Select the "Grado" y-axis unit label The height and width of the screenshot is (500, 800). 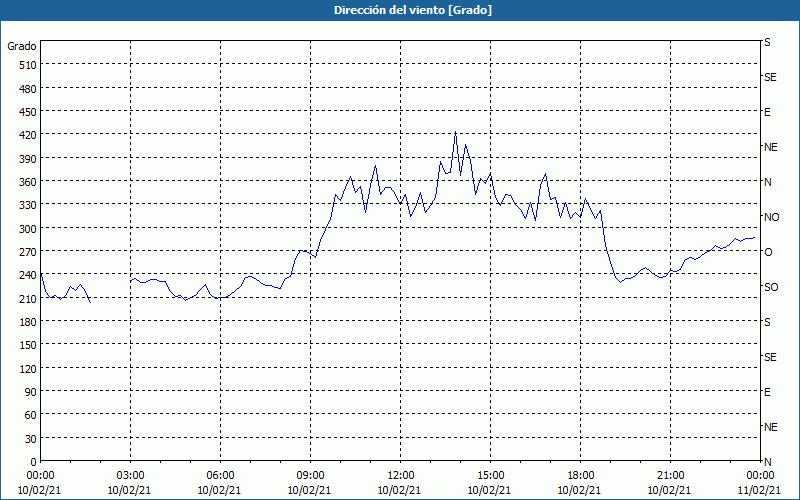(x=22, y=46)
